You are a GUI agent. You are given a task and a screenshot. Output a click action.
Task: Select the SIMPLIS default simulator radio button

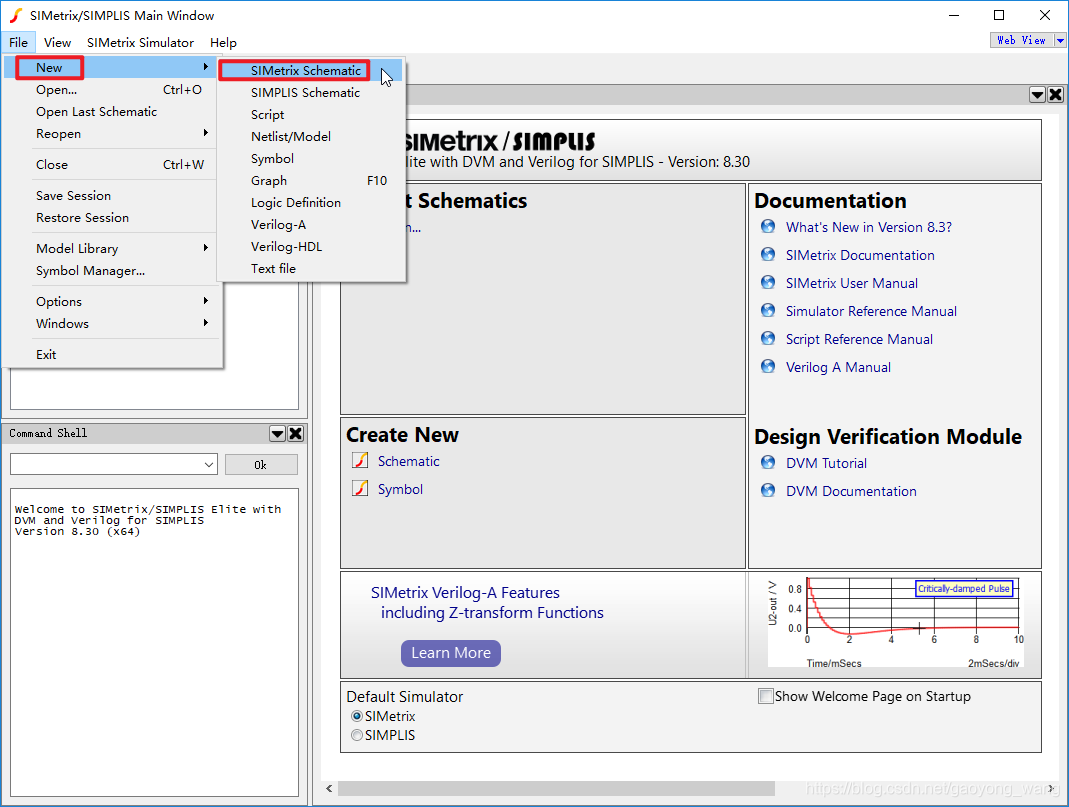[x=357, y=735]
